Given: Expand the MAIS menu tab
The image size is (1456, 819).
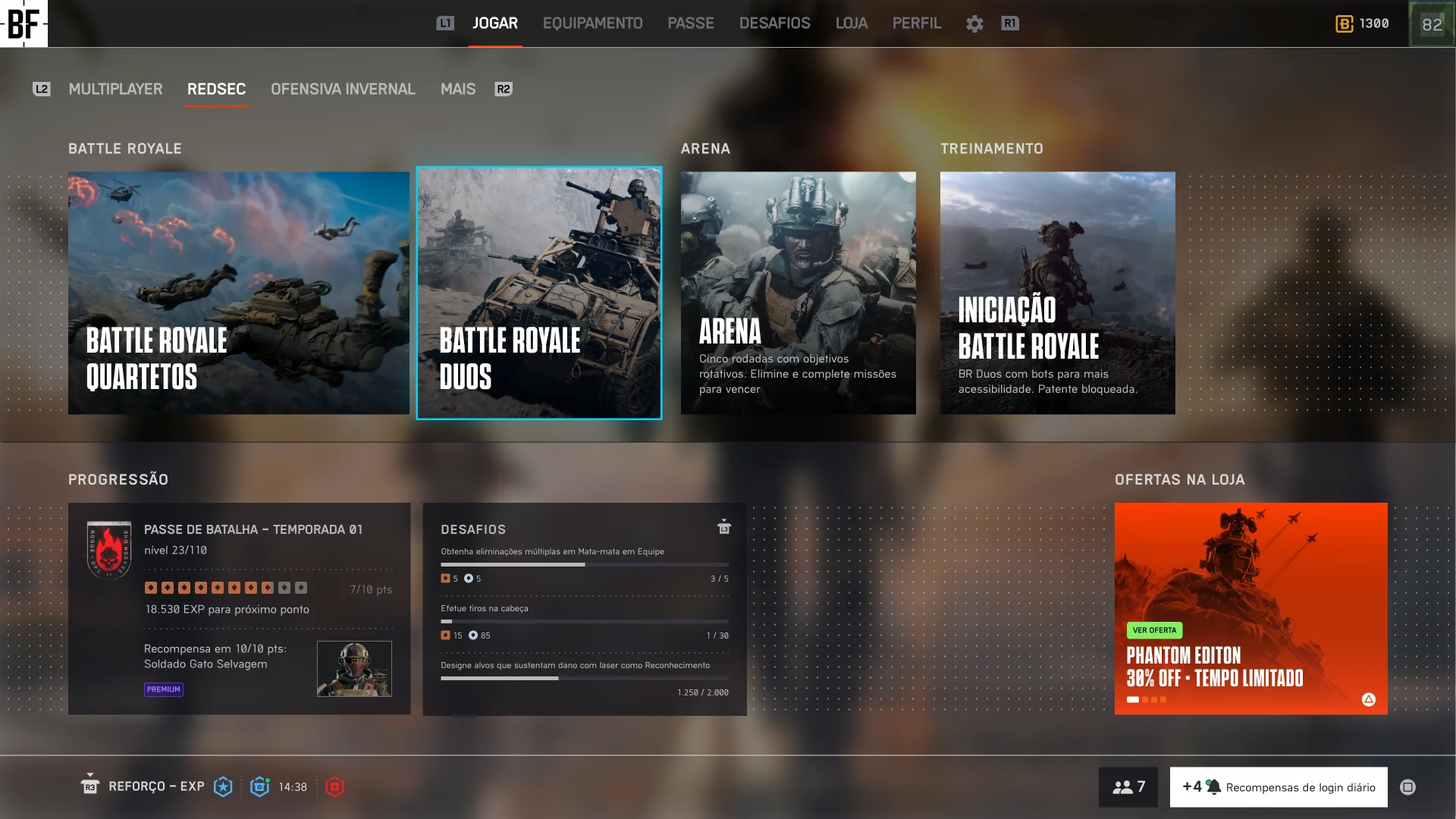Looking at the screenshot, I should 458,89.
